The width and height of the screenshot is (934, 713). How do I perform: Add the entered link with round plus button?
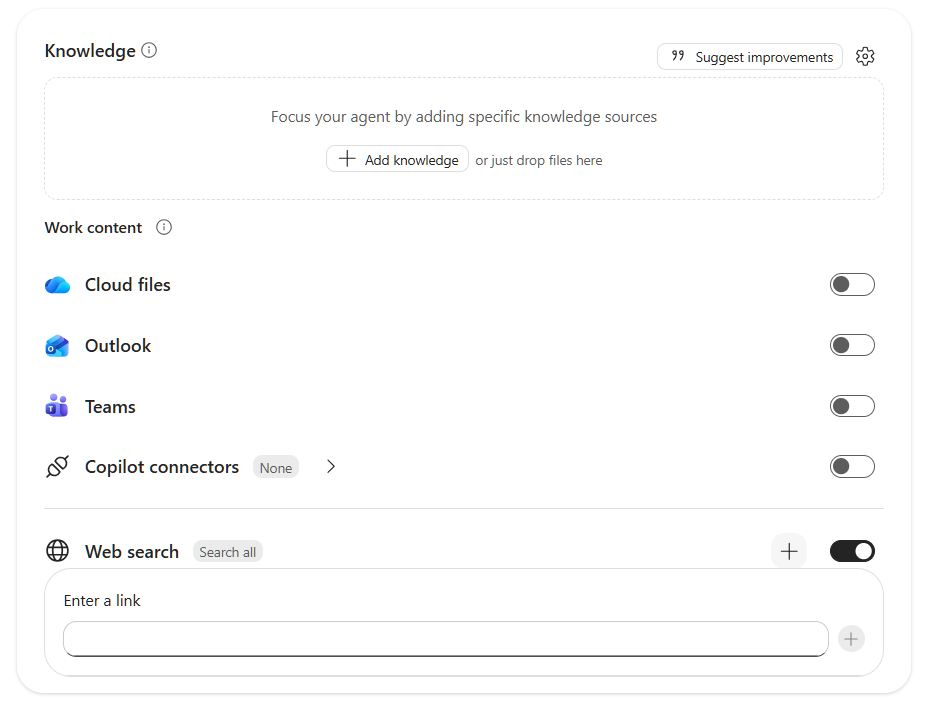click(851, 639)
